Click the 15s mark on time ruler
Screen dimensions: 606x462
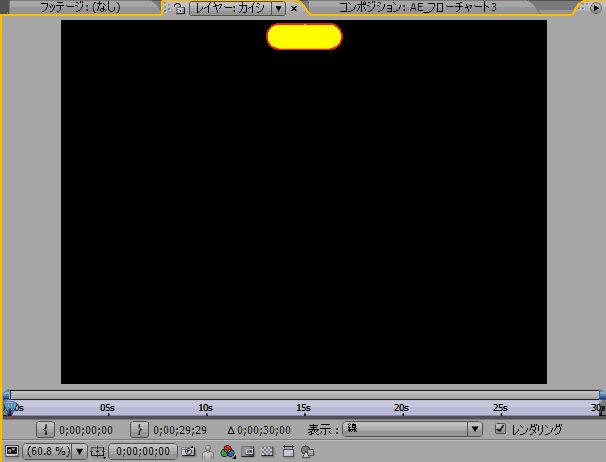pyautogui.click(x=304, y=408)
